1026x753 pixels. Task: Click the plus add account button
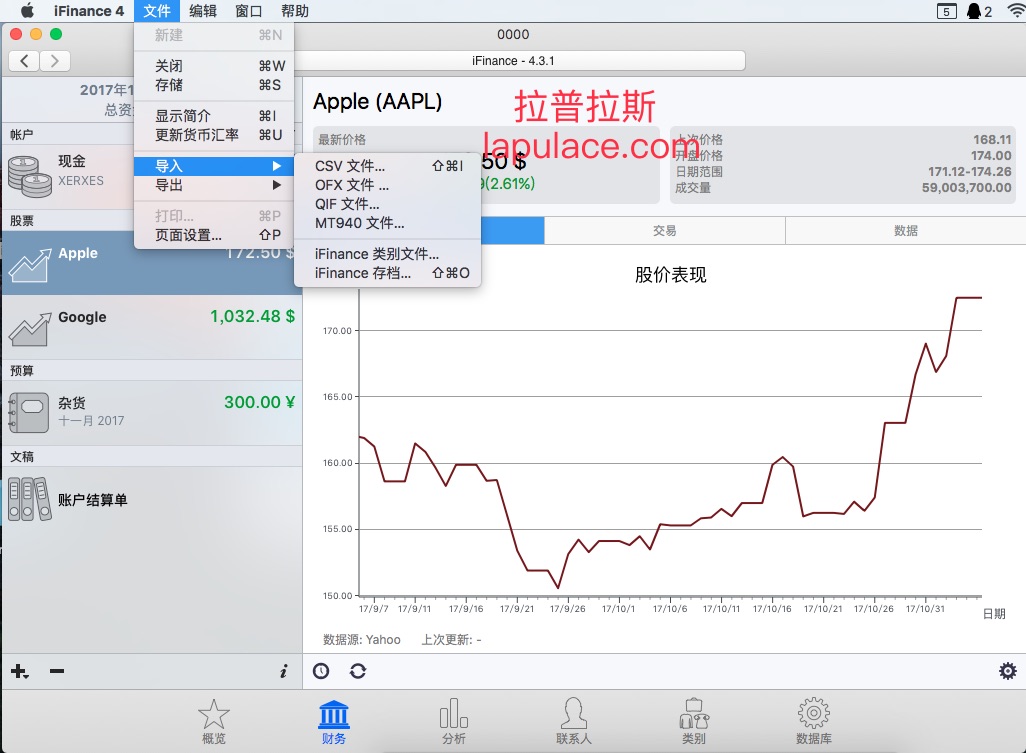tap(20, 671)
